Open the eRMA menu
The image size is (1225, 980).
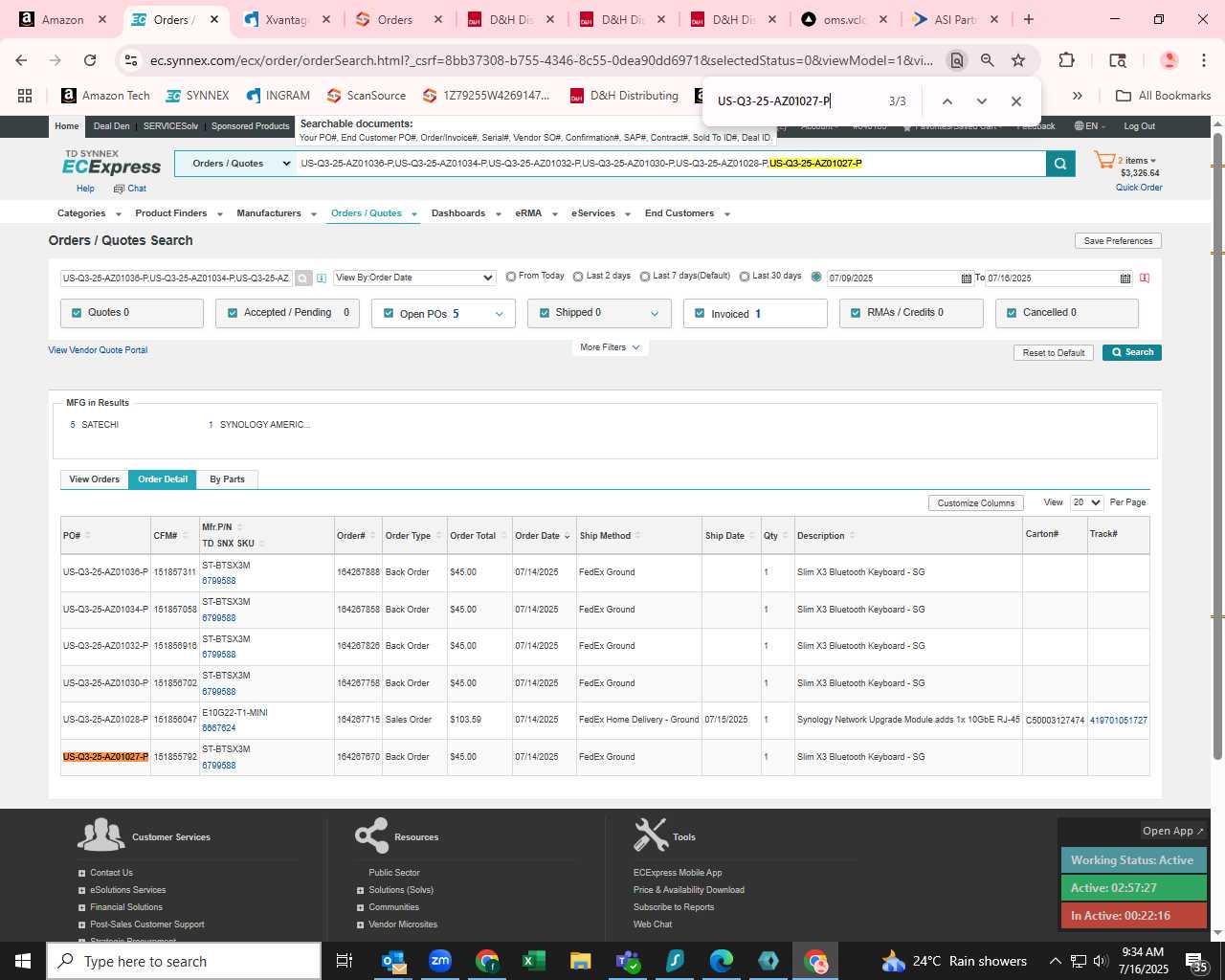tap(536, 213)
